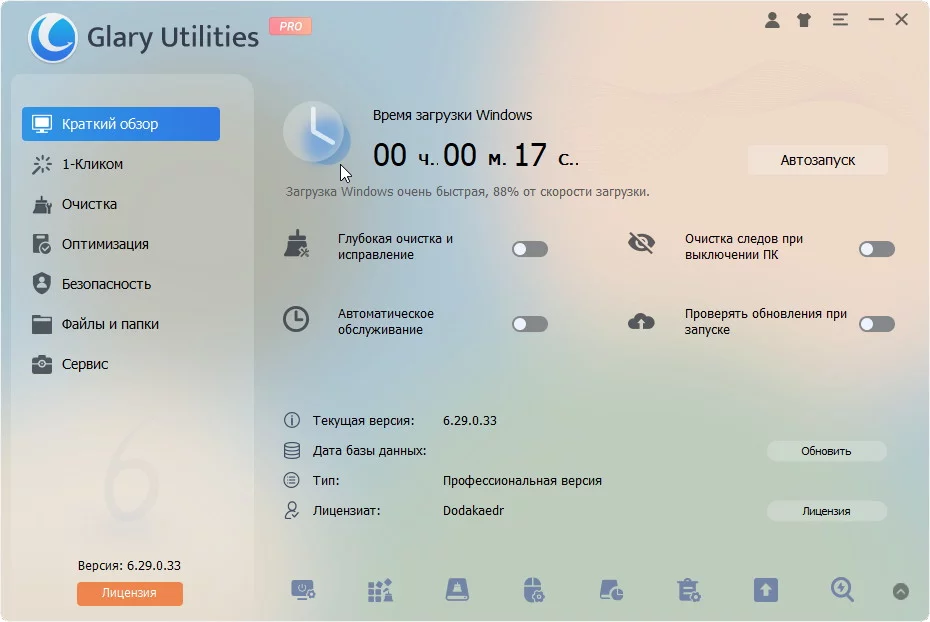
Task: Open the context menu manager mouse icon
Action: [x=534, y=591]
